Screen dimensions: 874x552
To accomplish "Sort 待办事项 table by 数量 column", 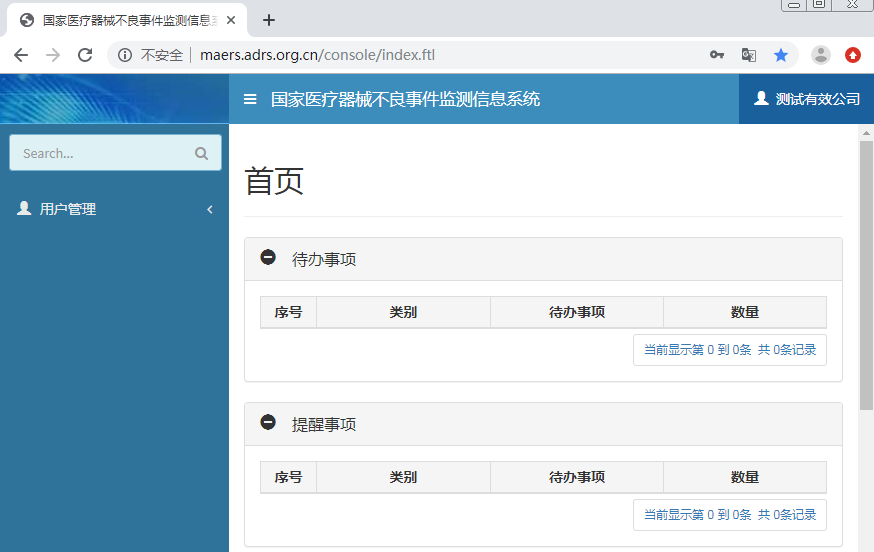I will coord(744,312).
